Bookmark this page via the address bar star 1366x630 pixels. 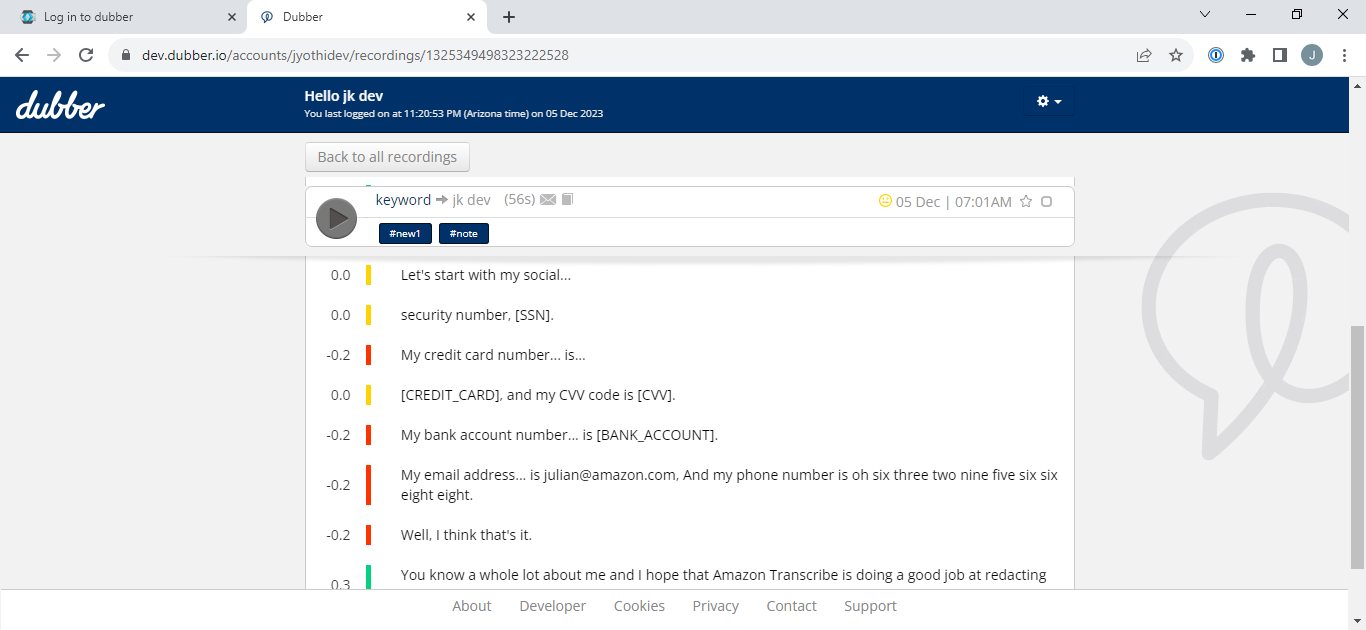click(x=1175, y=55)
